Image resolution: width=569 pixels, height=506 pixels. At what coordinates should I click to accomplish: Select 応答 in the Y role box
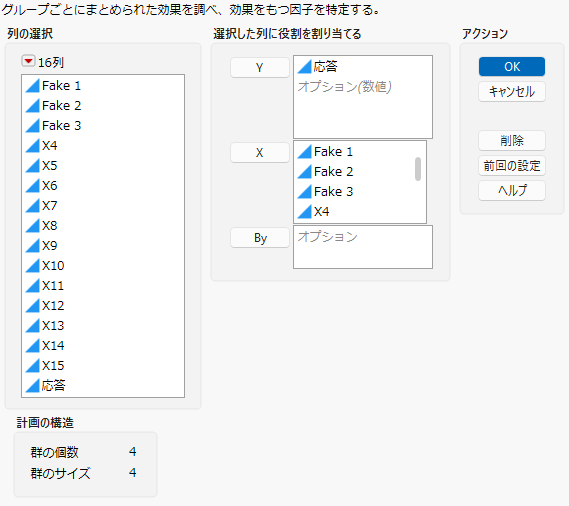tap(363, 66)
